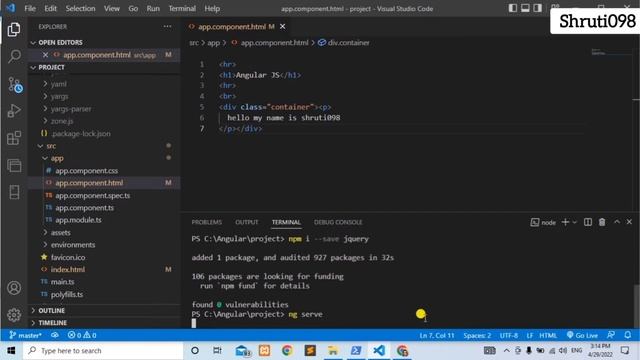
Task: Switch to the OUTPUT panel tab
Action: (247, 222)
